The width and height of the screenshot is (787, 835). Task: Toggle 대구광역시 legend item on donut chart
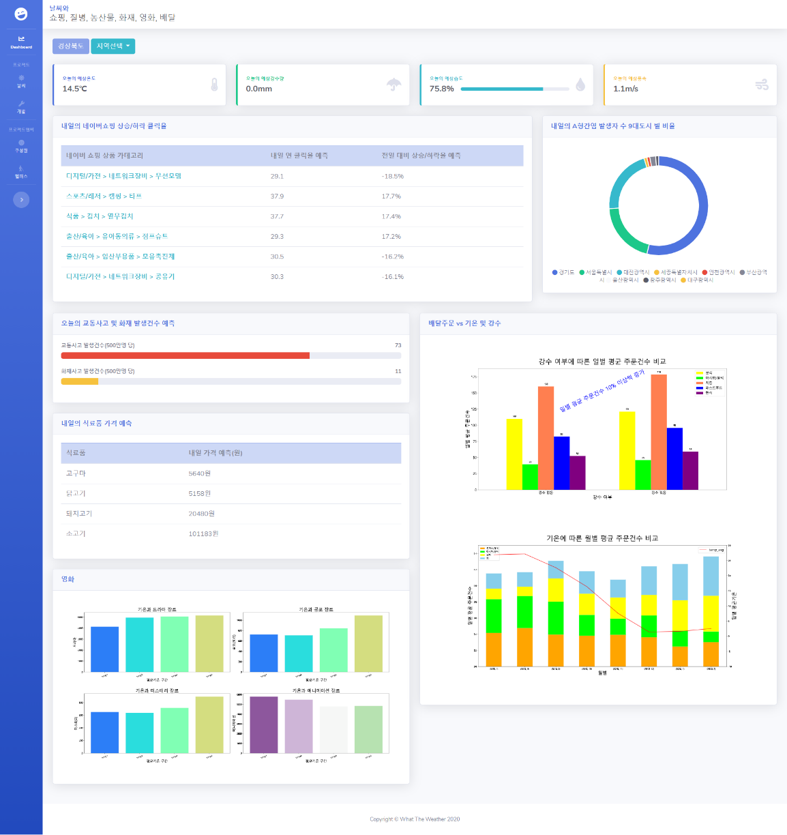point(697,280)
